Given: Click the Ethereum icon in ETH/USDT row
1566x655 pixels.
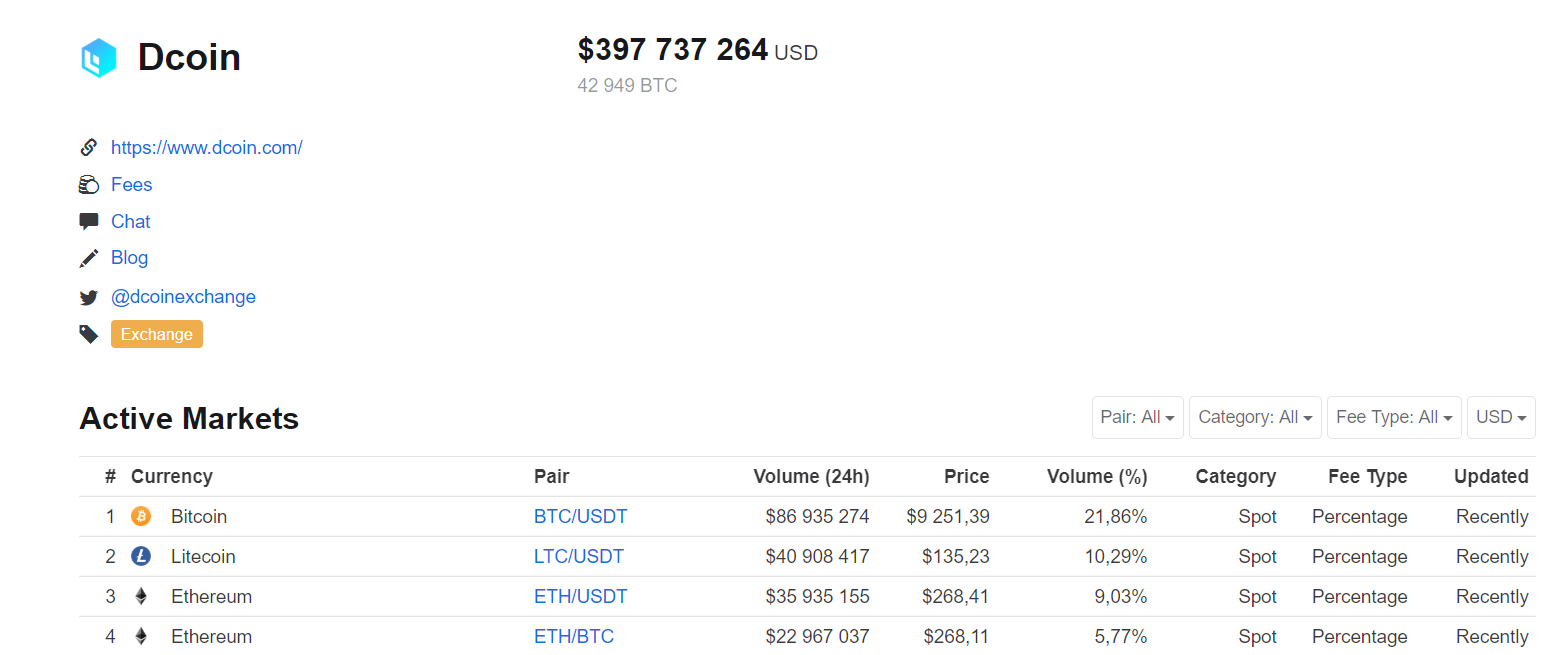Looking at the screenshot, I should click(x=141, y=596).
